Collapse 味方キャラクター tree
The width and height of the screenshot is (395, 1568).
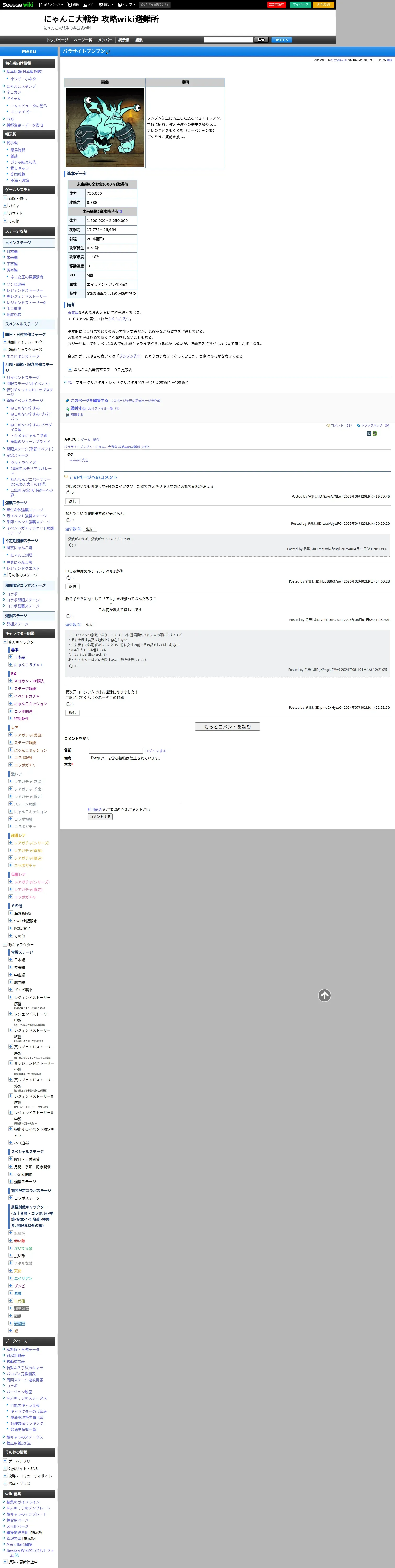pos(5,642)
